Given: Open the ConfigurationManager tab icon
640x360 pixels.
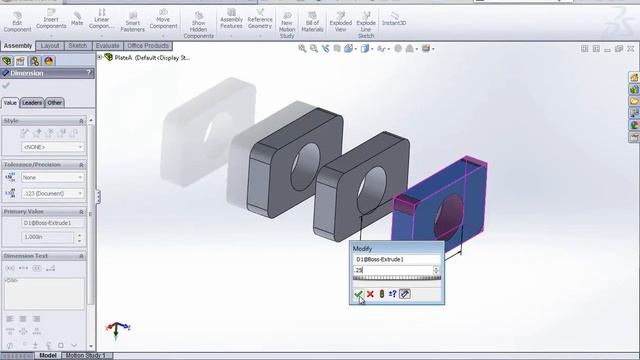Looking at the screenshot, I should click(34, 61).
